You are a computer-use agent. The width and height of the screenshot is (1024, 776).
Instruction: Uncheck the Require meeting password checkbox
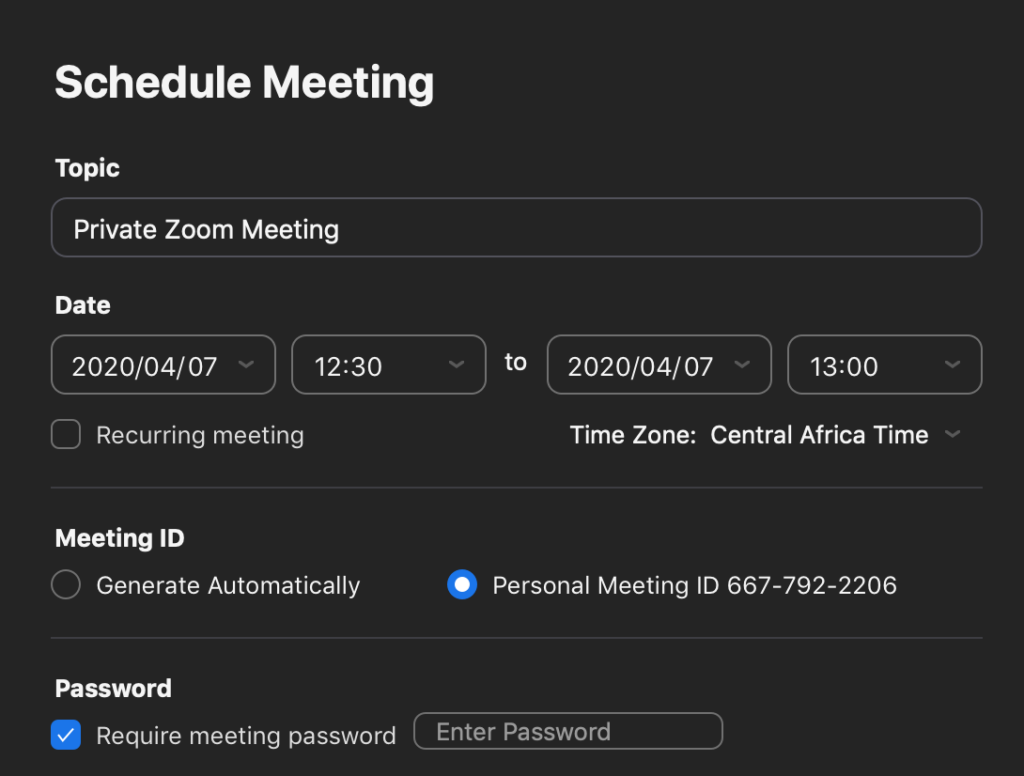[x=66, y=736]
